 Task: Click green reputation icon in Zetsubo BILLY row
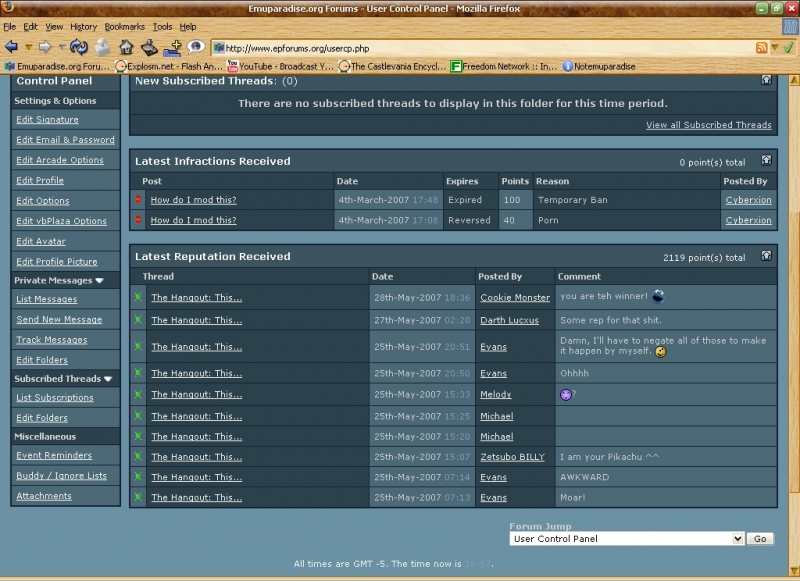point(138,457)
